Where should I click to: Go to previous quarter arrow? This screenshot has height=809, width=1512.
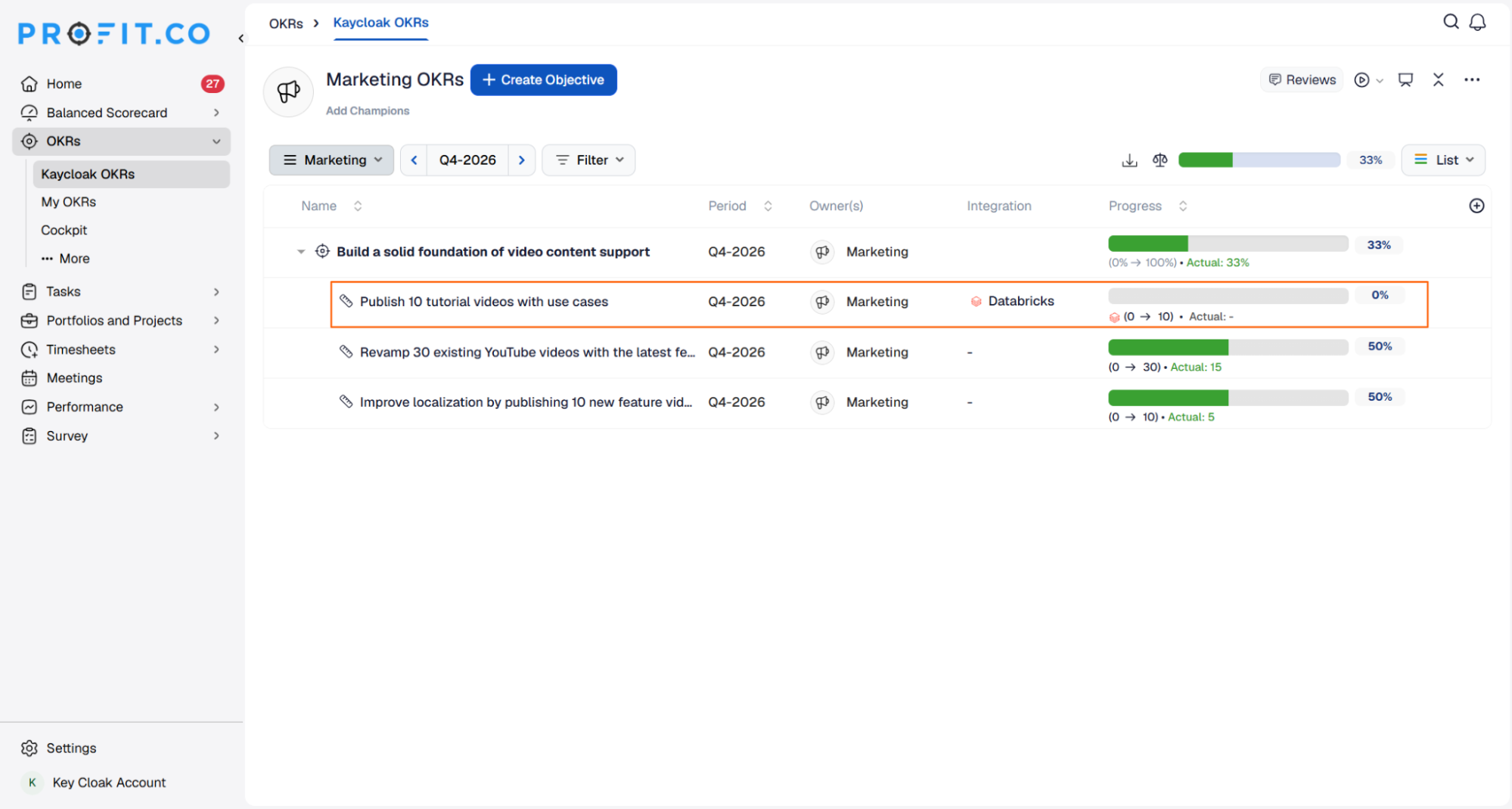[x=414, y=160]
